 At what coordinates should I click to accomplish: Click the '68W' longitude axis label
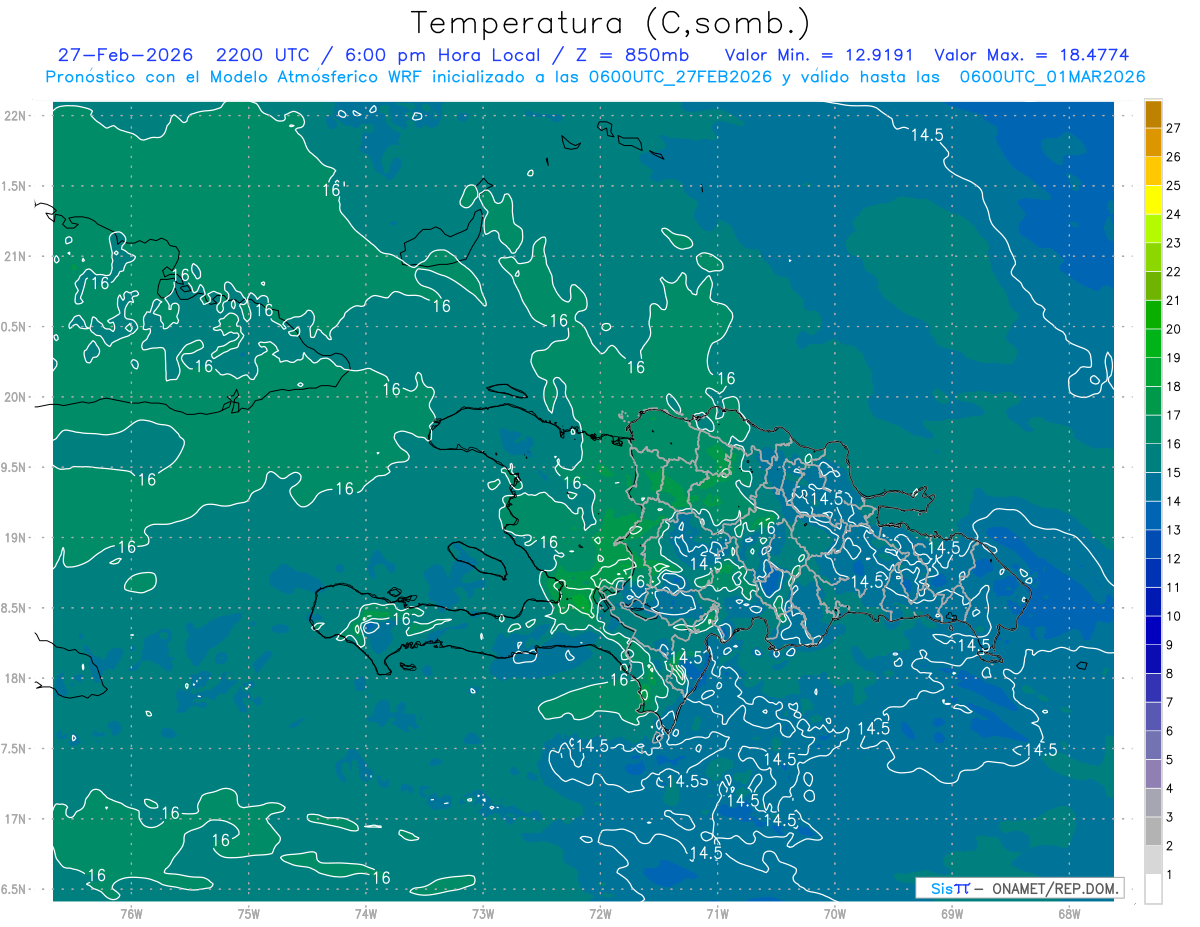pos(1069,913)
